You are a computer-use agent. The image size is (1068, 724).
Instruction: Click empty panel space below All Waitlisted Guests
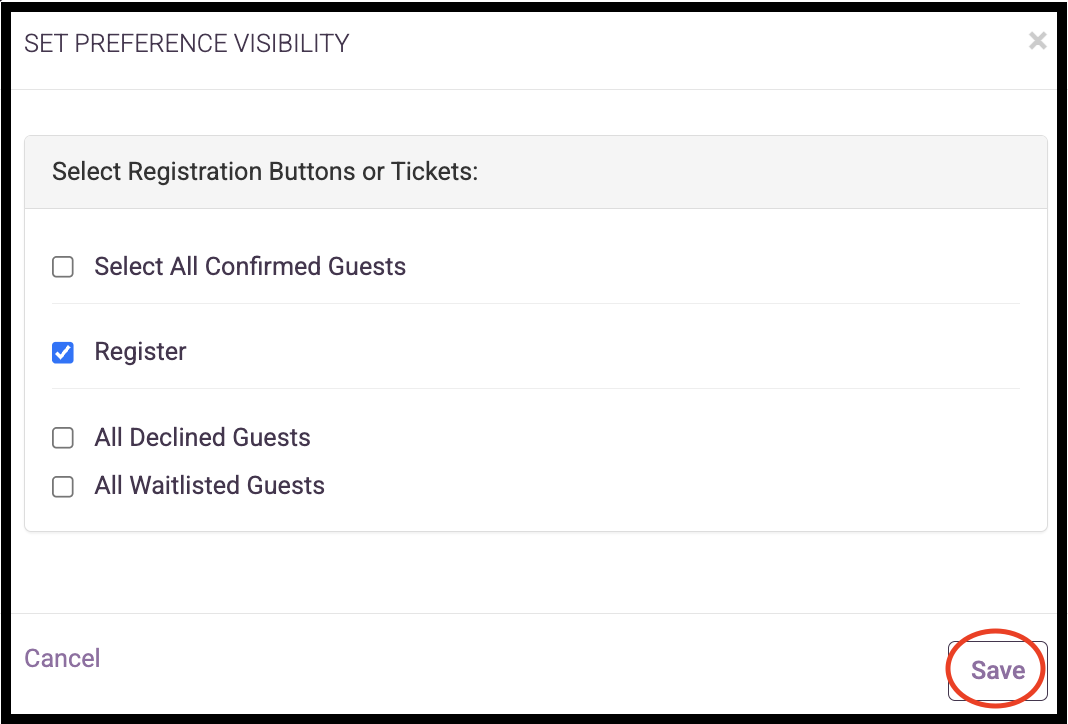535,516
